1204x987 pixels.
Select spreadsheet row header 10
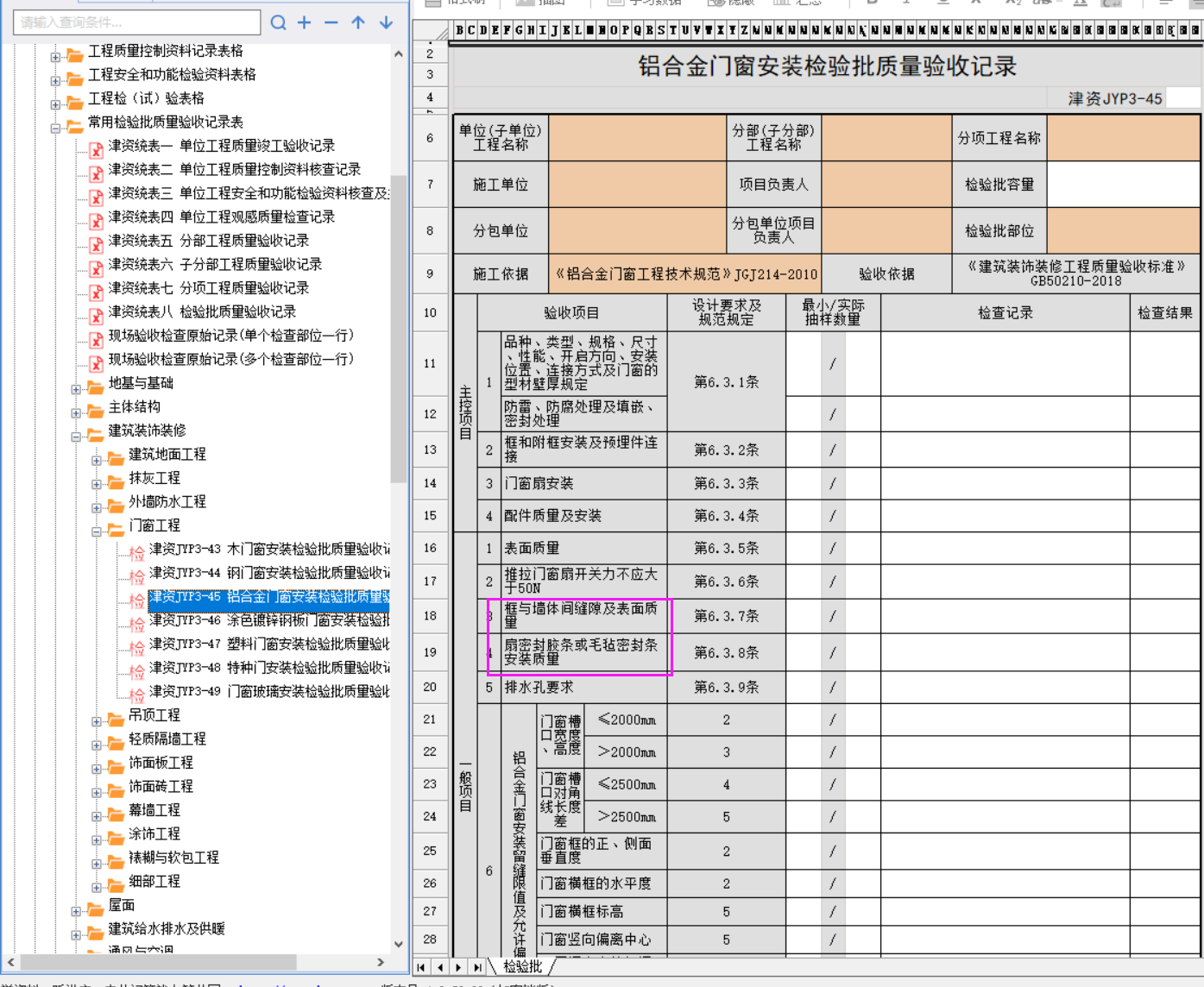pyautogui.click(x=430, y=312)
